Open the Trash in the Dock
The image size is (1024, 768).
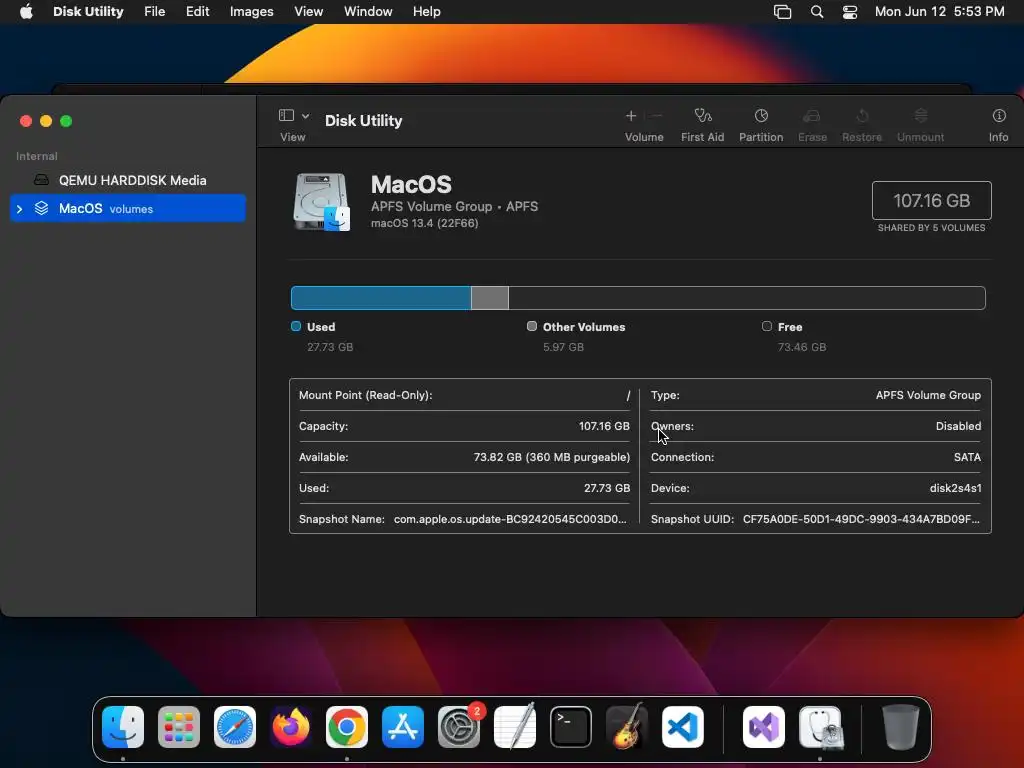coord(901,727)
